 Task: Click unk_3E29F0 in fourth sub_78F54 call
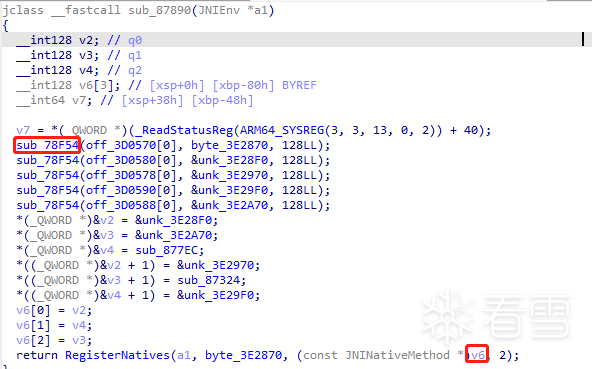[x=233, y=190]
